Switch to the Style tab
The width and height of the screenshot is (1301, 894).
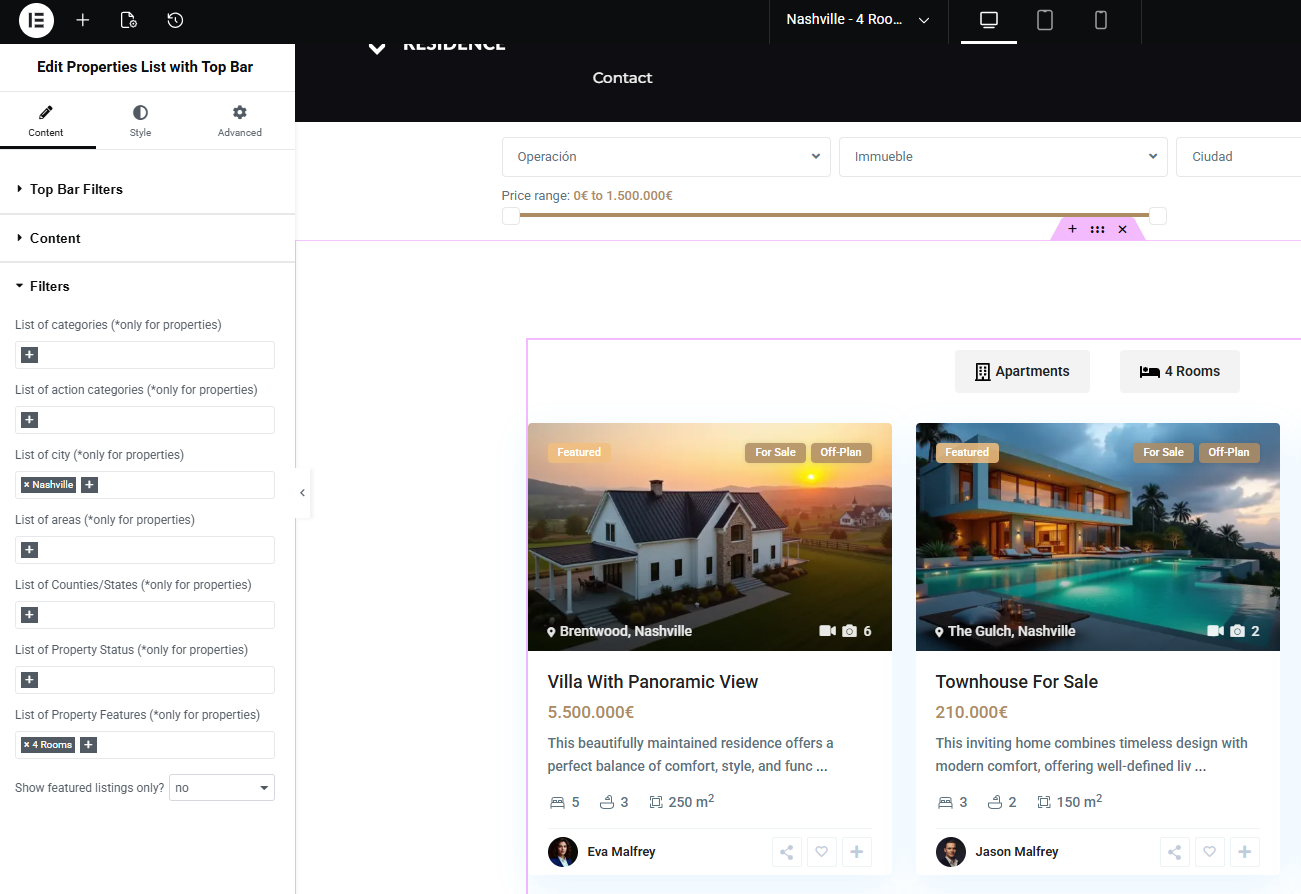pos(140,120)
